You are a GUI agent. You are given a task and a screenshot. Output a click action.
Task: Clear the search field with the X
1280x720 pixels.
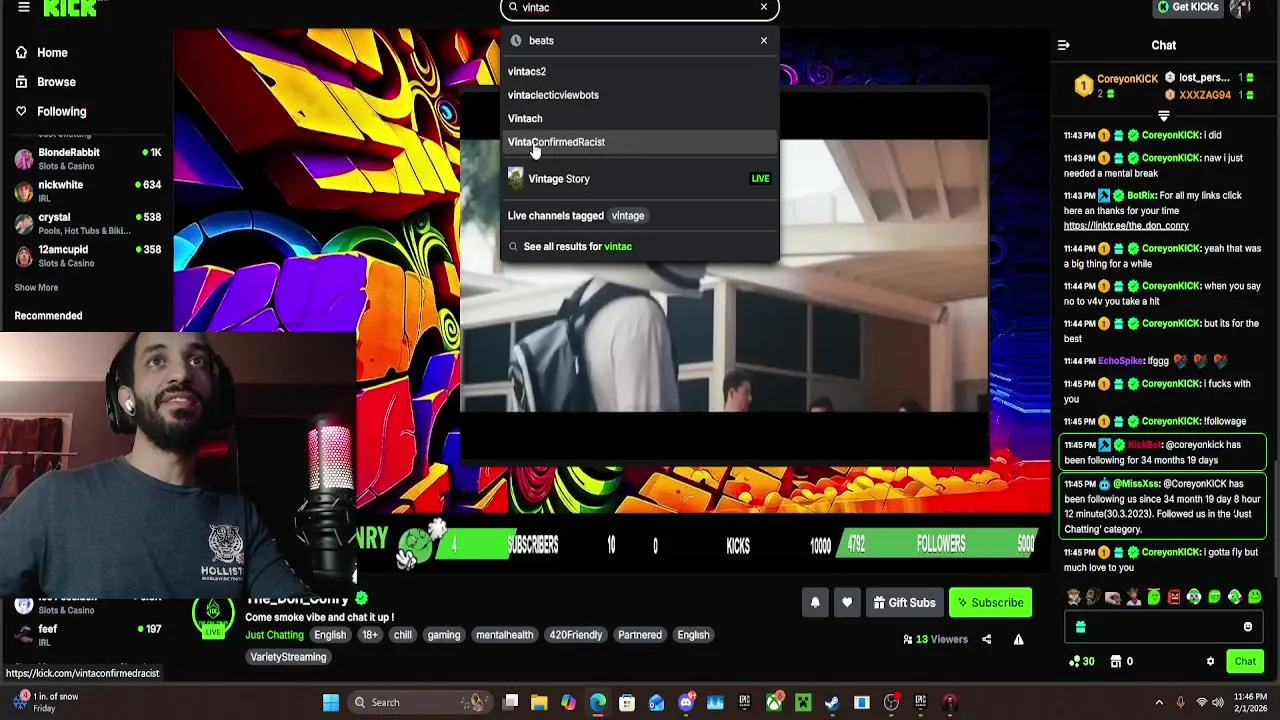[x=764, y=7]
